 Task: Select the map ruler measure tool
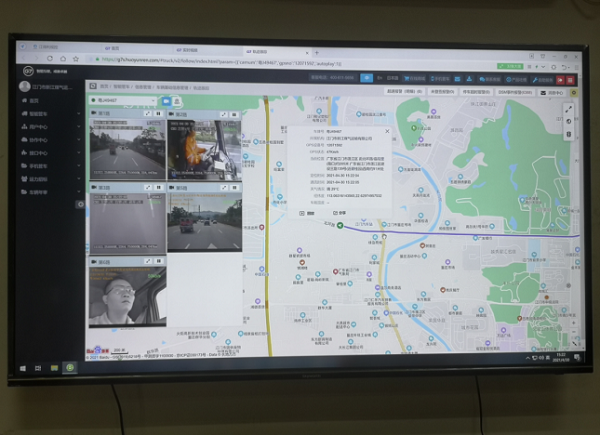tap(569, 109)
